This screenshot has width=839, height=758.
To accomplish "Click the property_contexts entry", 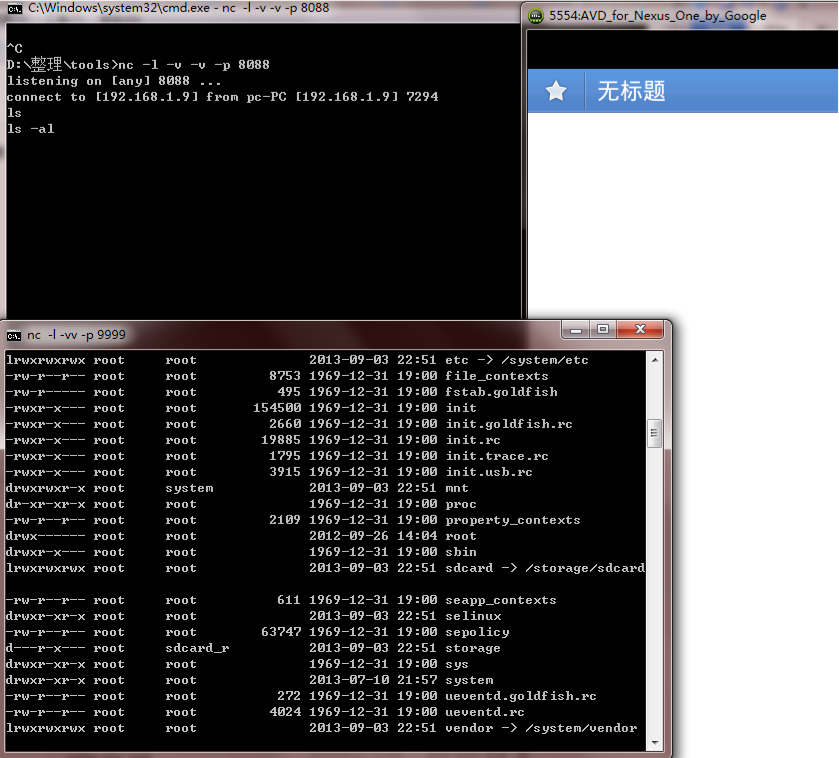I will click(513, 520).
